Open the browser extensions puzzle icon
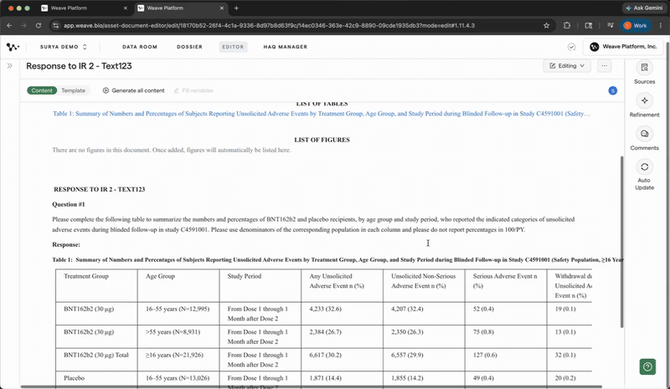The height and width of the screenshot is (389, 670). [567, 26]
